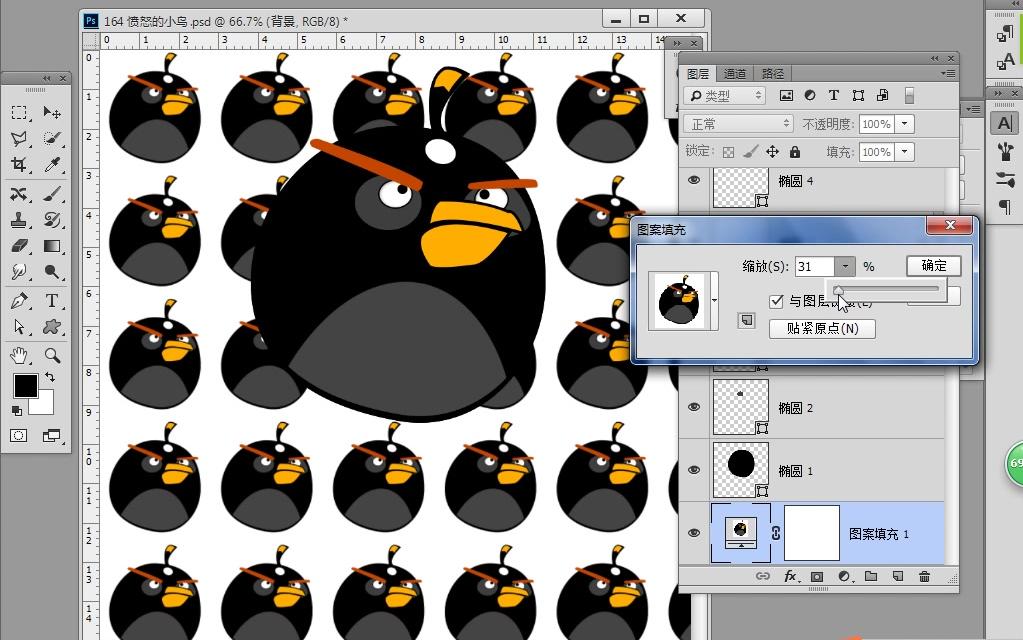The height and width of the screenshot is (640, 1023).
Task: Select the Hand tool
Action: tap(19, 356)
